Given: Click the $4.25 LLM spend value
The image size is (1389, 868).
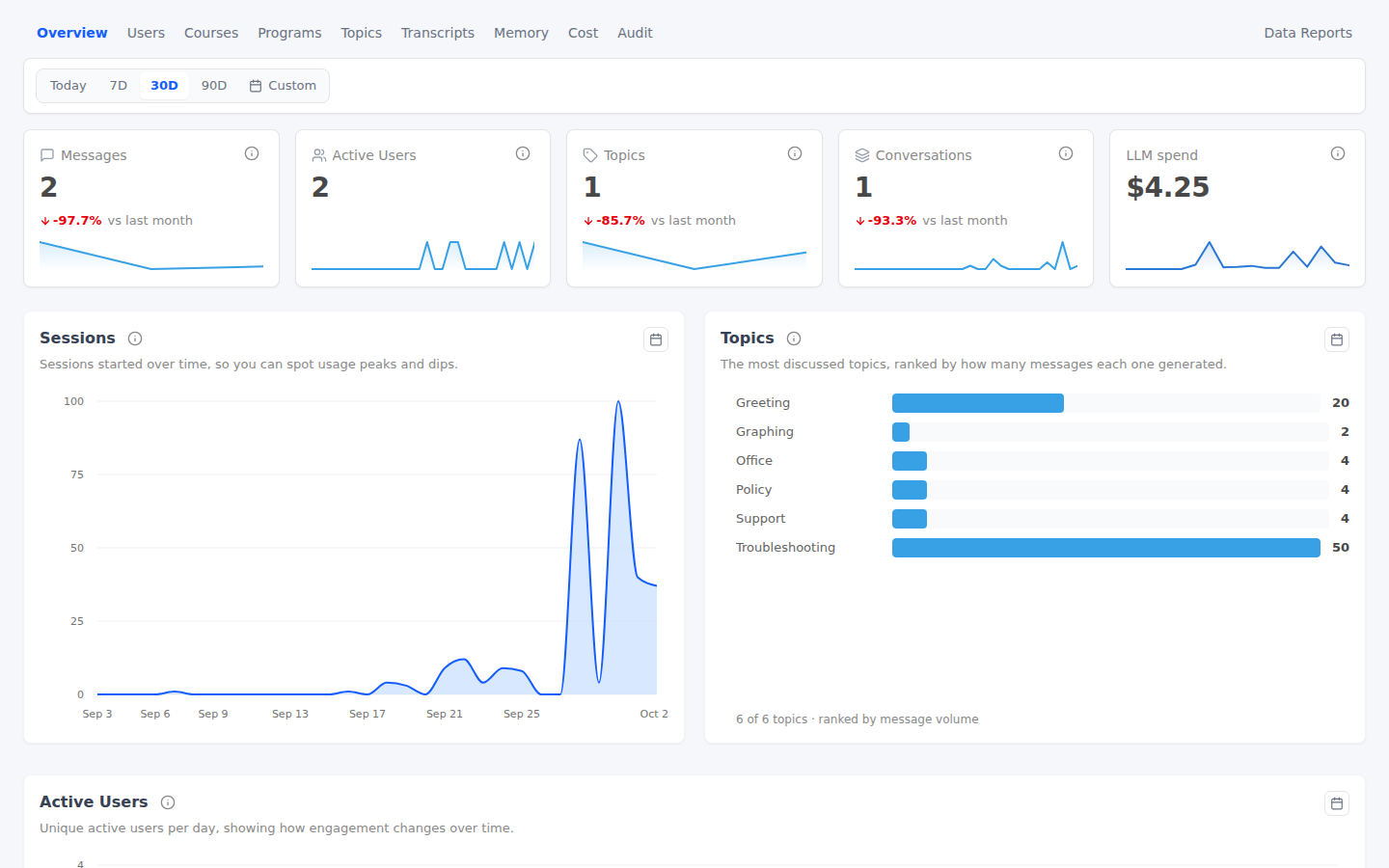Looking at the screenshot, I should coord(1167,187).
